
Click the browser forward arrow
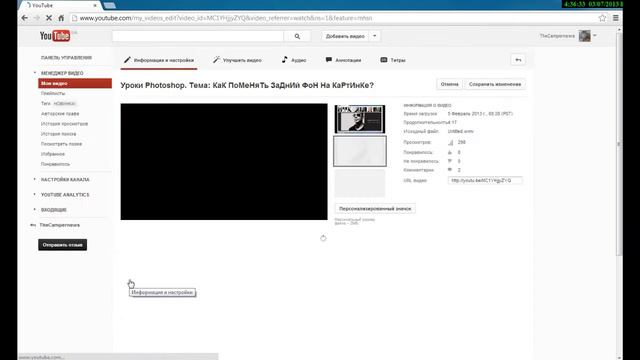click(37, 18)
